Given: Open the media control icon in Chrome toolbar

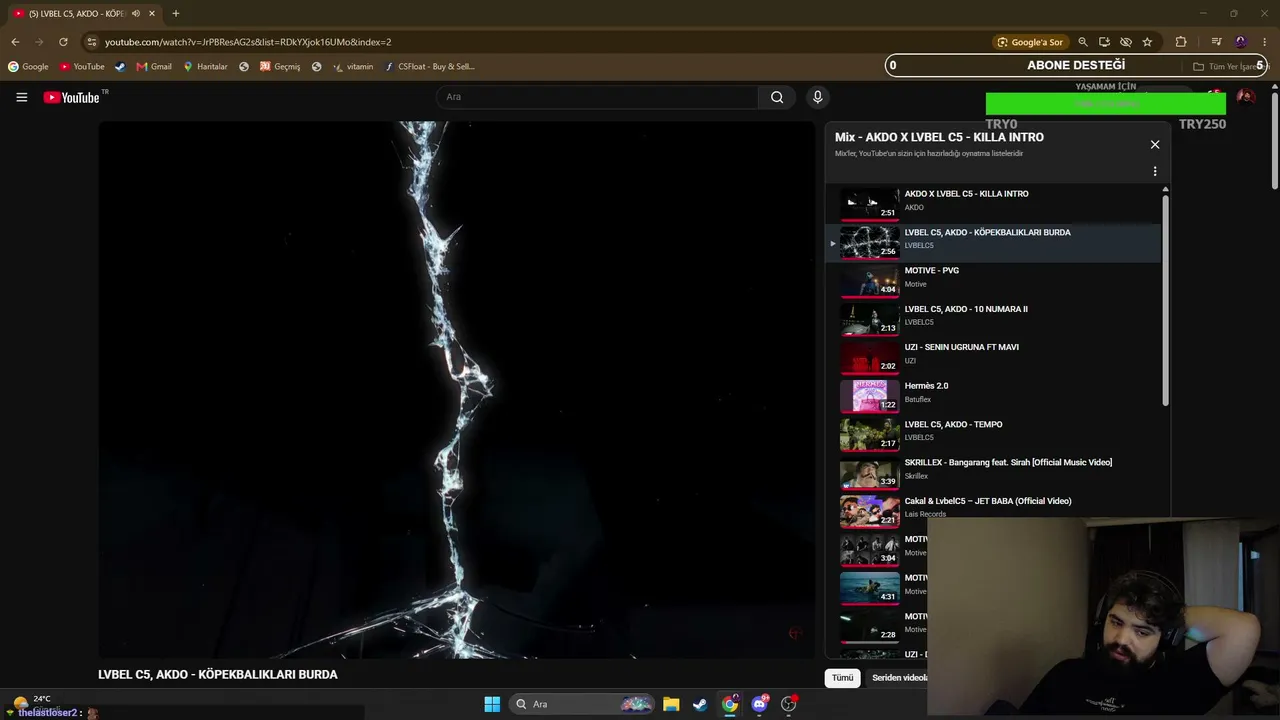Looking at the screenshot, I should [1216, 42].
